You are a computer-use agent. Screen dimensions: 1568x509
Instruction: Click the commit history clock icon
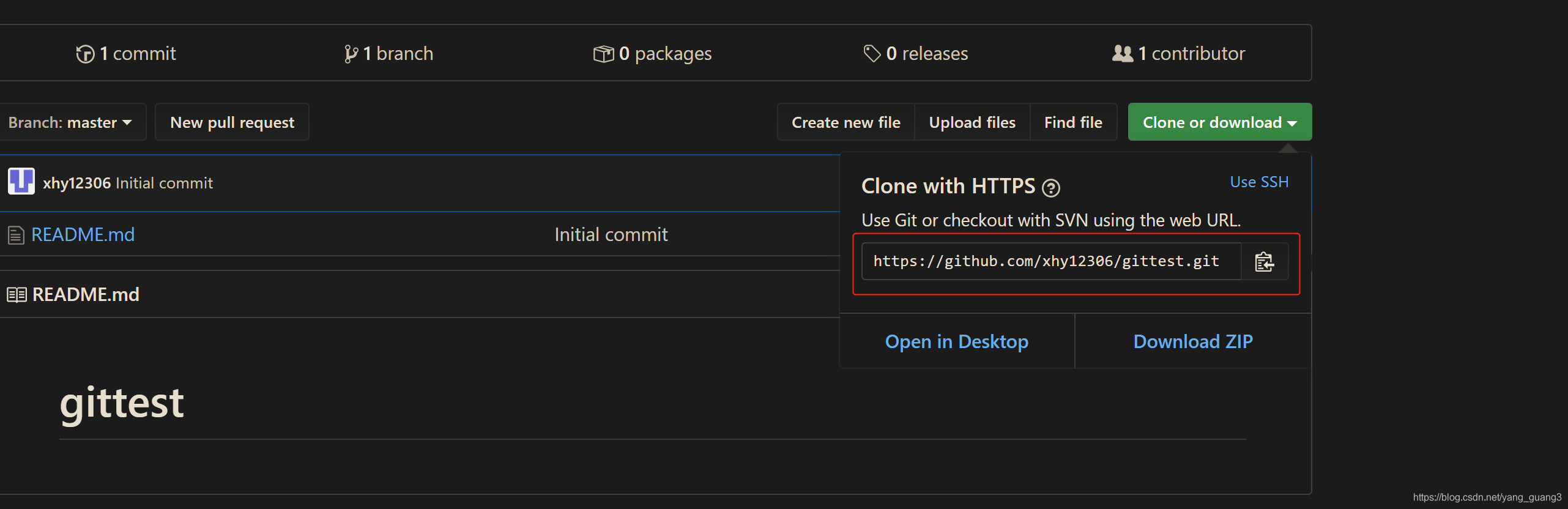[x=85, y=54]
